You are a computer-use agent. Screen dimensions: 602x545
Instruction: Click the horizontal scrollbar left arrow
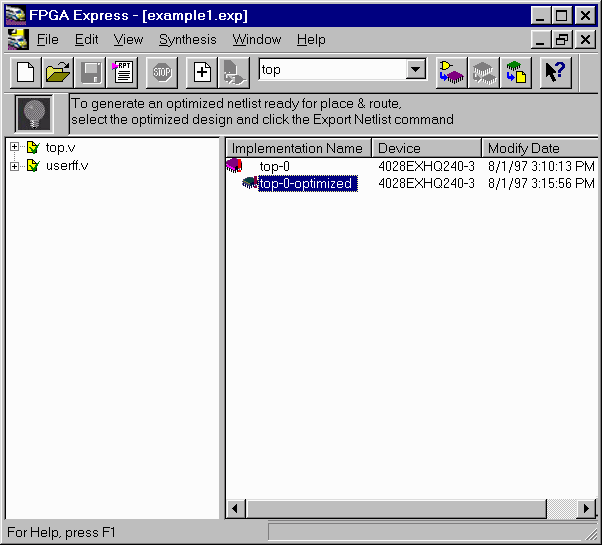(x=235, y=509)
